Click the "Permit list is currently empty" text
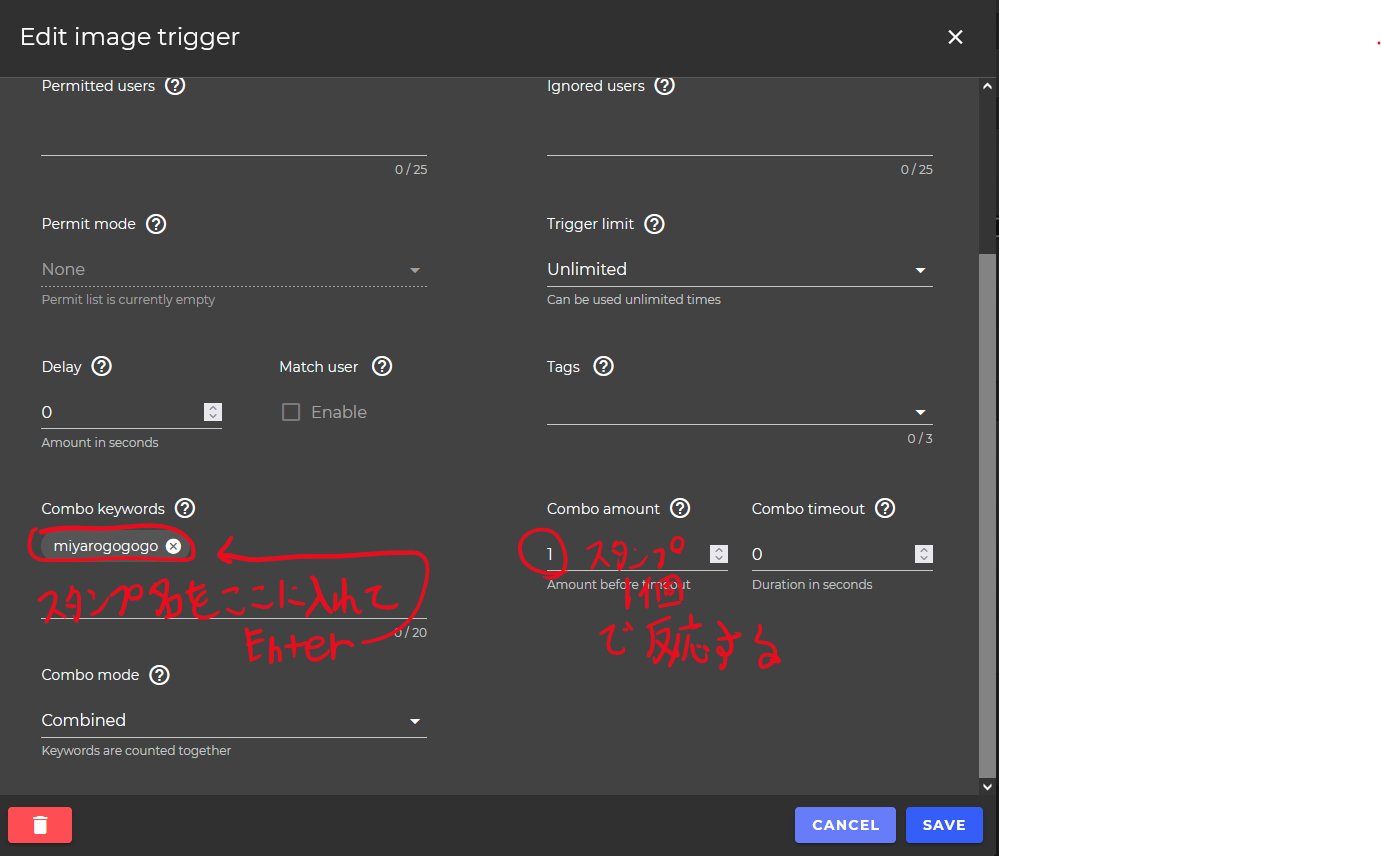The width and height of the screenshot is (1381, 856). tap(128, 300)
